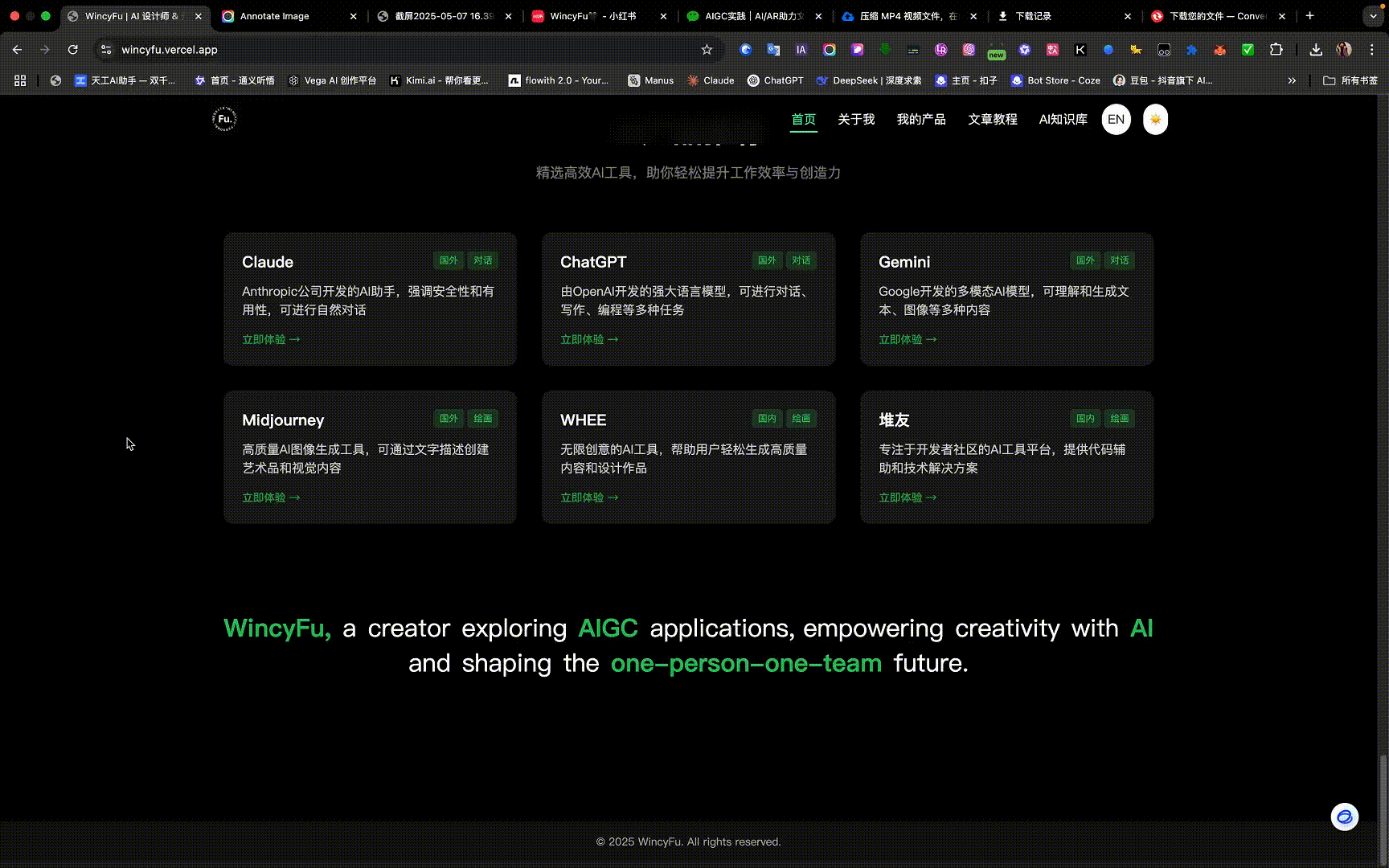The width and height of the screenshot is (1389, 868).
Task: Open the 'Kimi.ai' bookmark
Action: [439, 80]
